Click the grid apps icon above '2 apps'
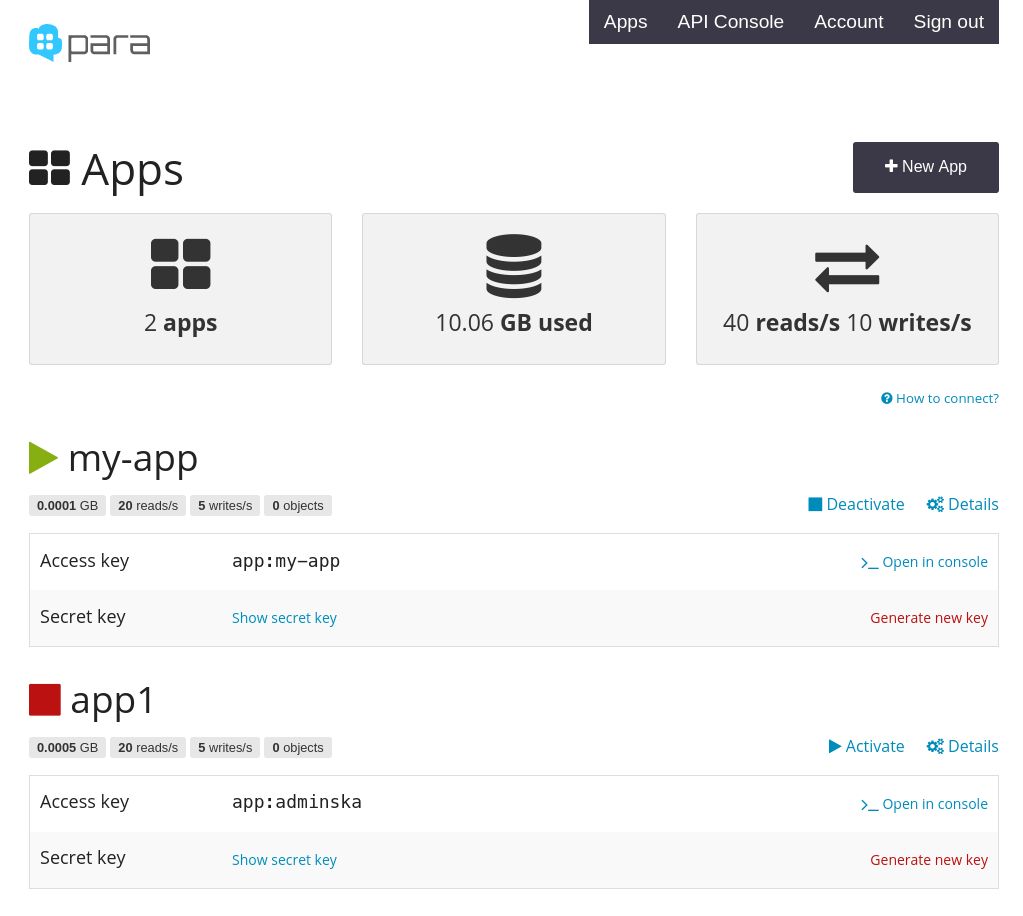1023x916 pixels. (x=180, y=263)
